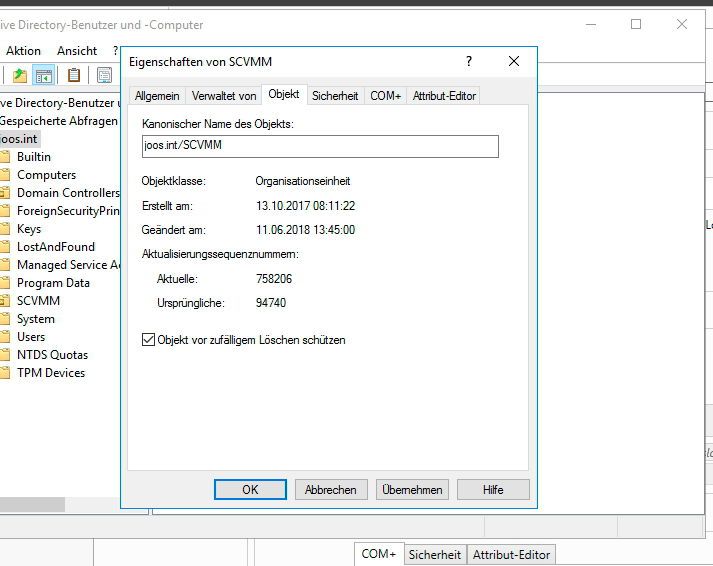Click the 'Aktualisierungssequenznummern:' label
Viewport: 713px width, 566px height.
(220, 254)
